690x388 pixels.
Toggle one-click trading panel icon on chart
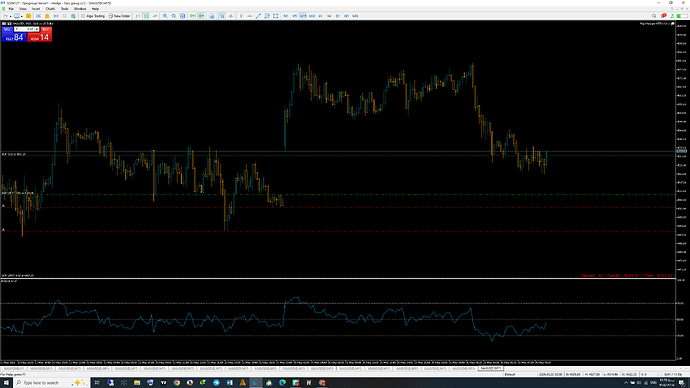pos(4,23)
